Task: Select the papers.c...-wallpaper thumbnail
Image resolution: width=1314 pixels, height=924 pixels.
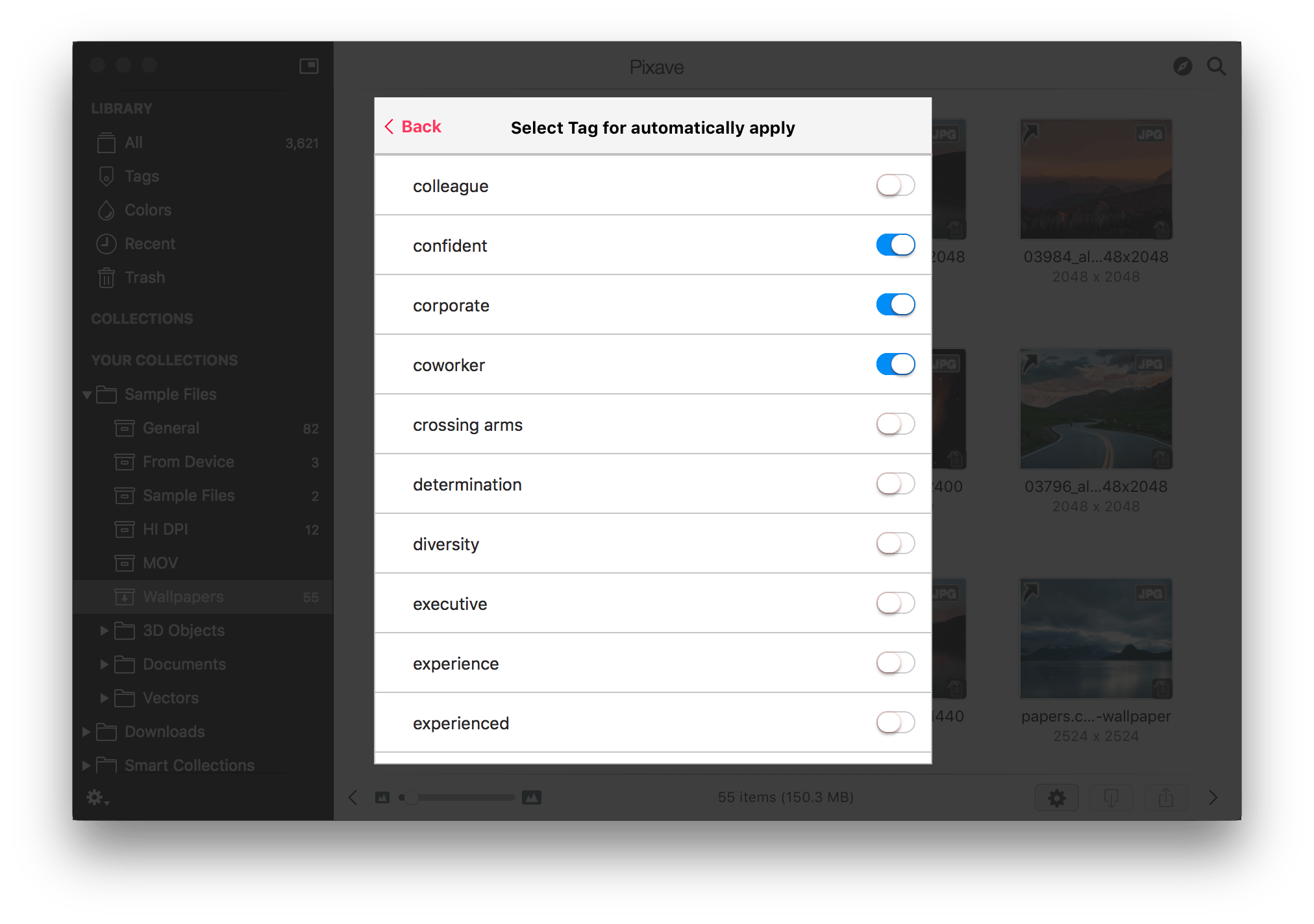Action: pos(1096,638)
